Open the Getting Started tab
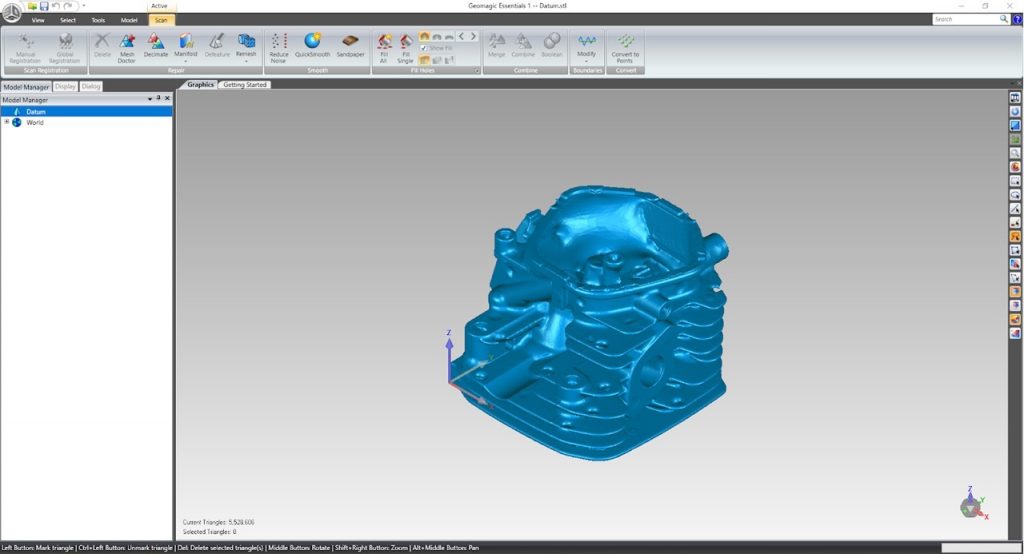 coord(245,85)
